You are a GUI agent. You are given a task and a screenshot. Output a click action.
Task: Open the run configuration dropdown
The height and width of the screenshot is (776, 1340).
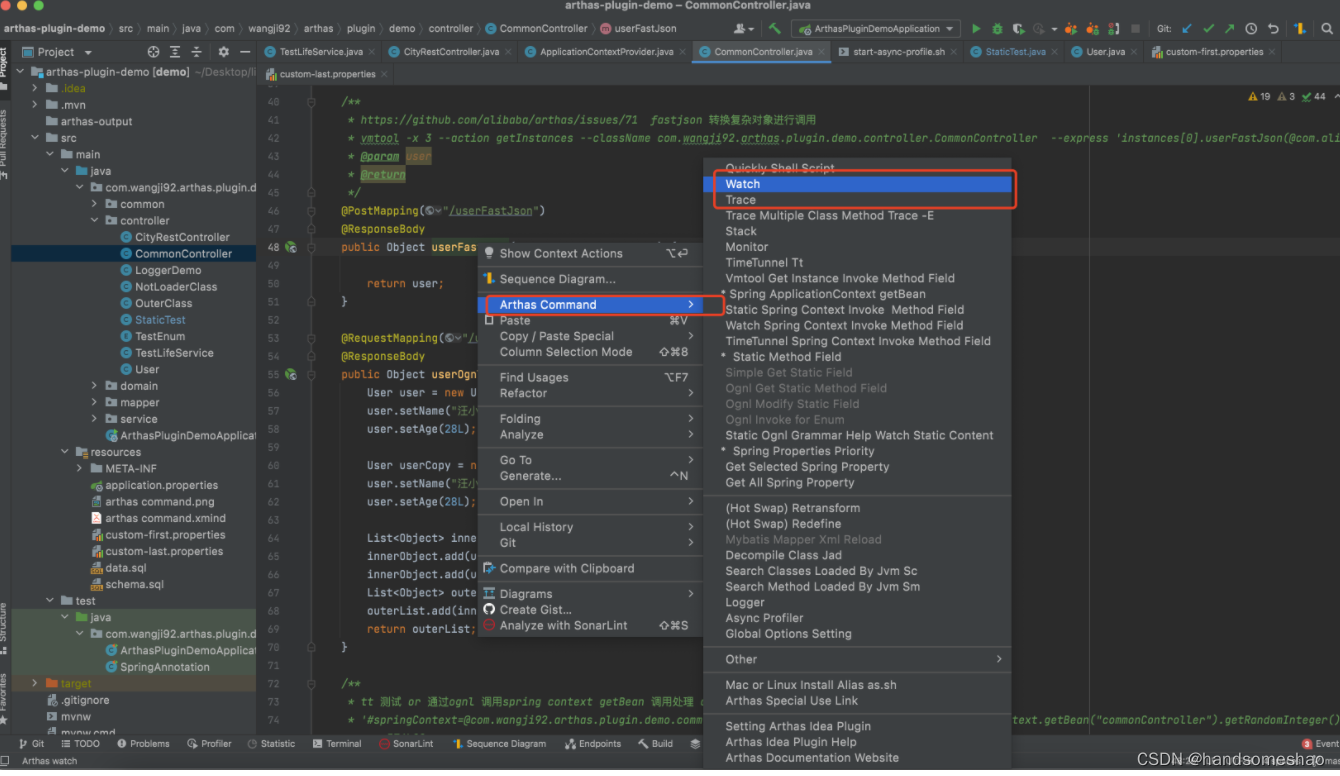pos(876,29)
